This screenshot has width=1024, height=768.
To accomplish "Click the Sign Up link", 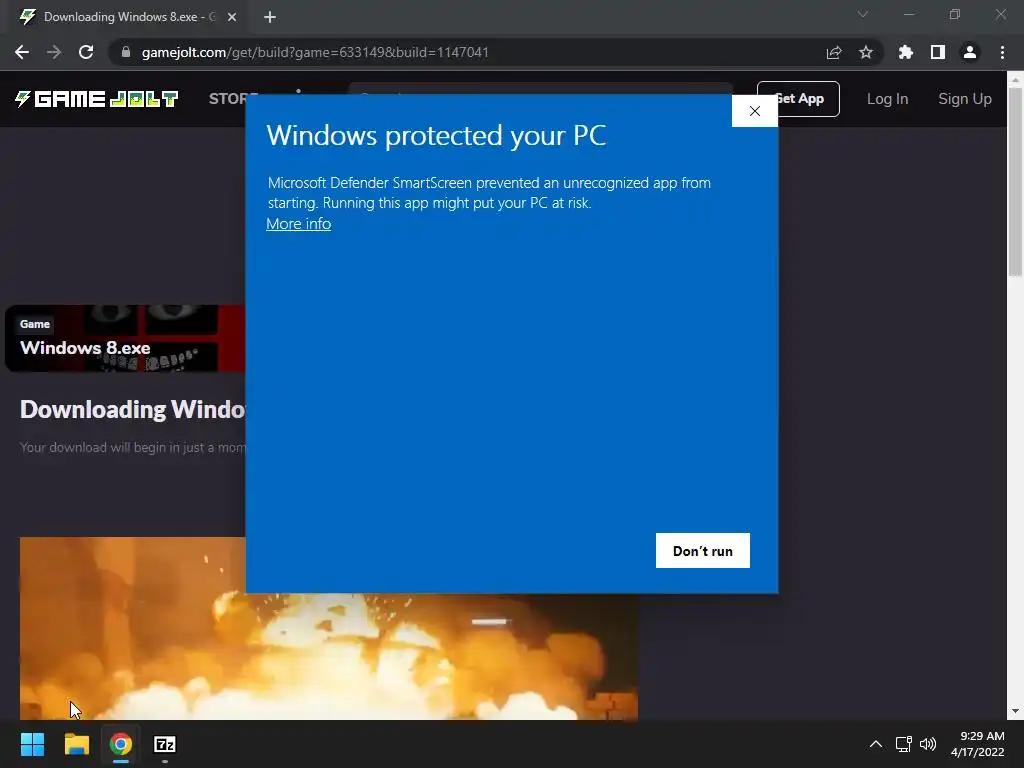I will click(x=965, y=99).
